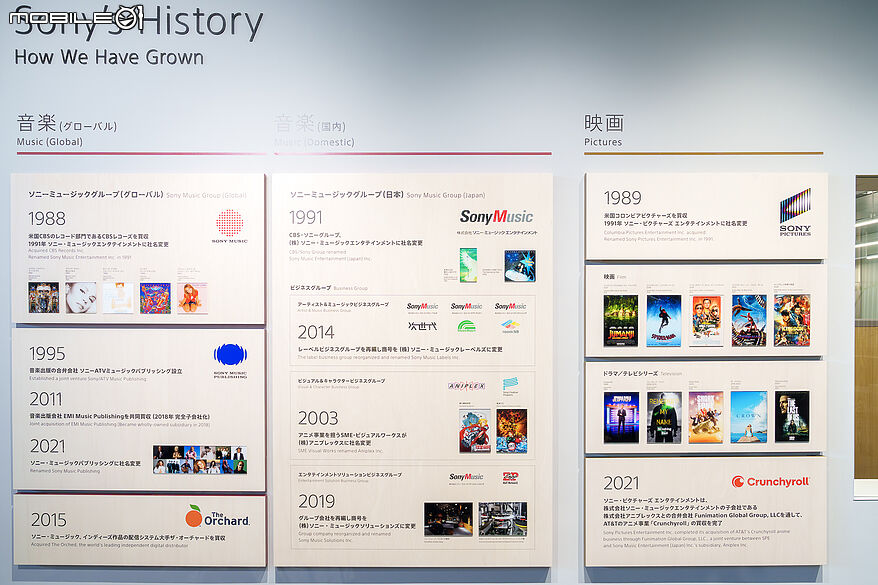Open the Spider-Man No Way Home poster
Image resolution: width=878 pixels, height=585 pixels.
pyautogui.click(x=749, y=321)
